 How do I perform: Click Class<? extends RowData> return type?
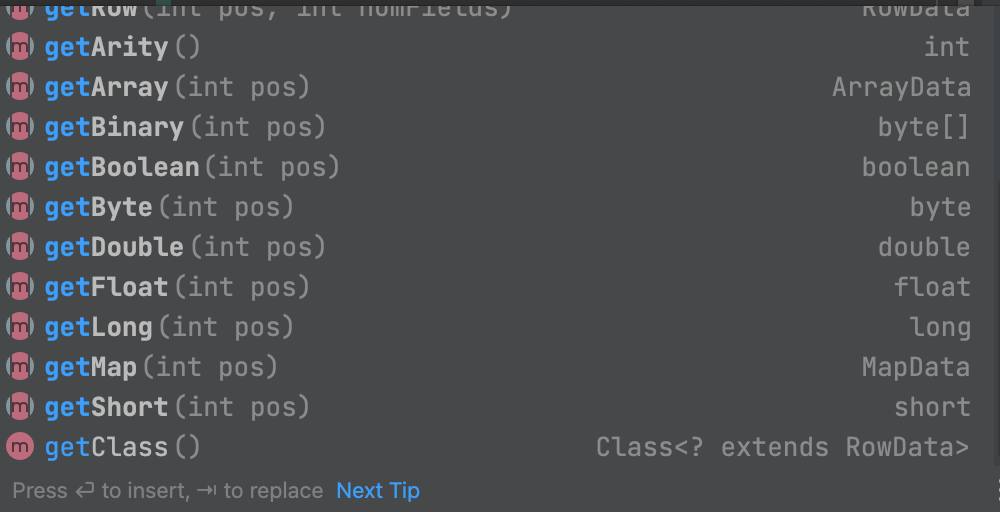tap(783, 448)
